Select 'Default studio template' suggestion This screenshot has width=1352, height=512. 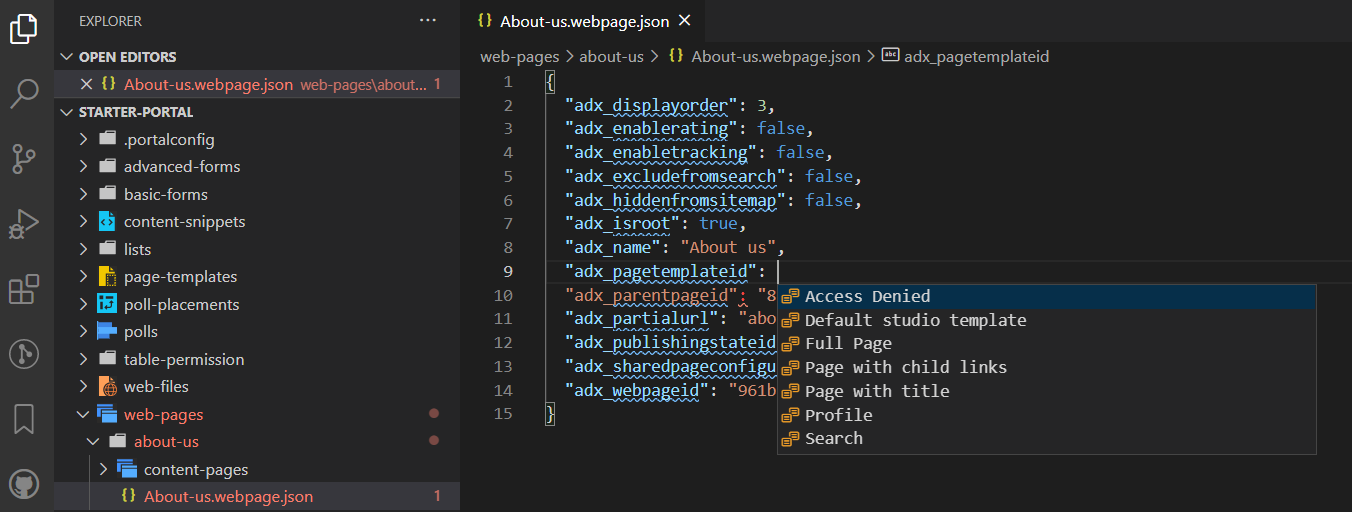coord(914,320)
